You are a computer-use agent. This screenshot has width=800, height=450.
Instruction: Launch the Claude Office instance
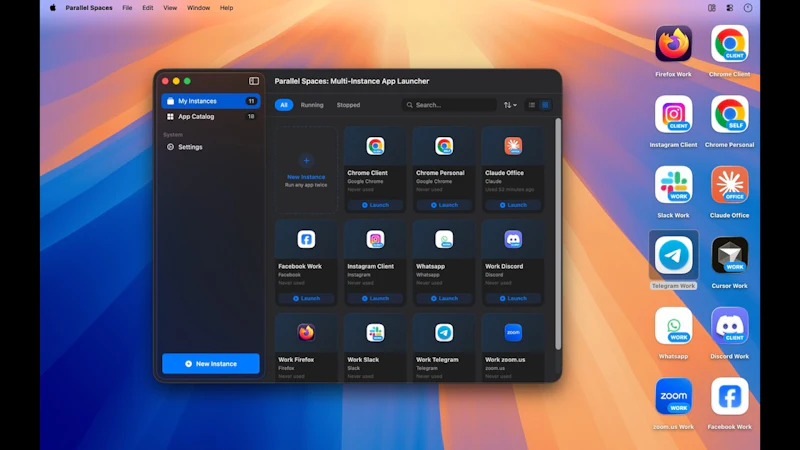click(513, 205)
